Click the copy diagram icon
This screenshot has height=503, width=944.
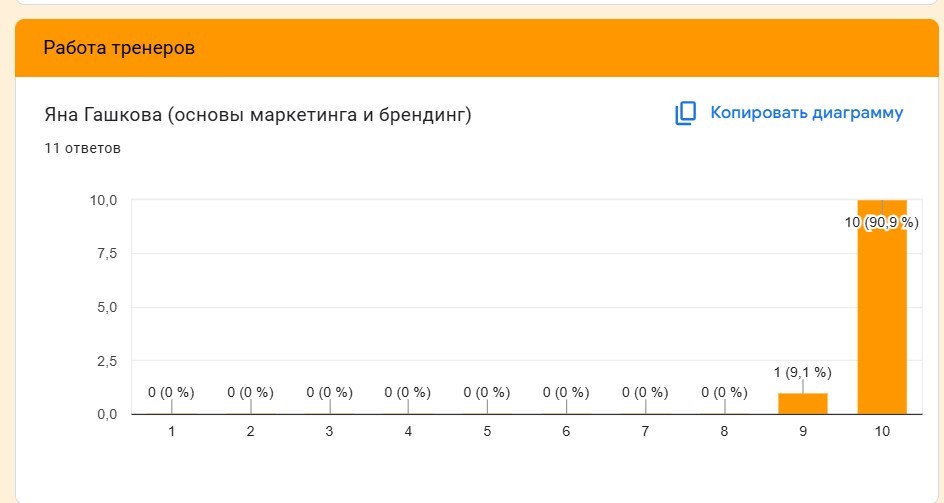(x=685, y=113)
